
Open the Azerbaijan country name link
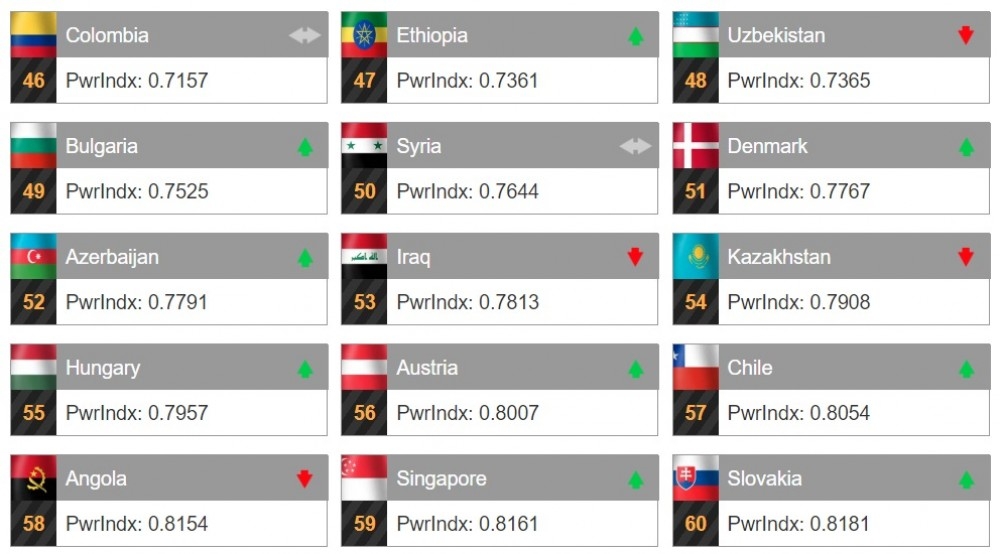(x=112, y=257)
